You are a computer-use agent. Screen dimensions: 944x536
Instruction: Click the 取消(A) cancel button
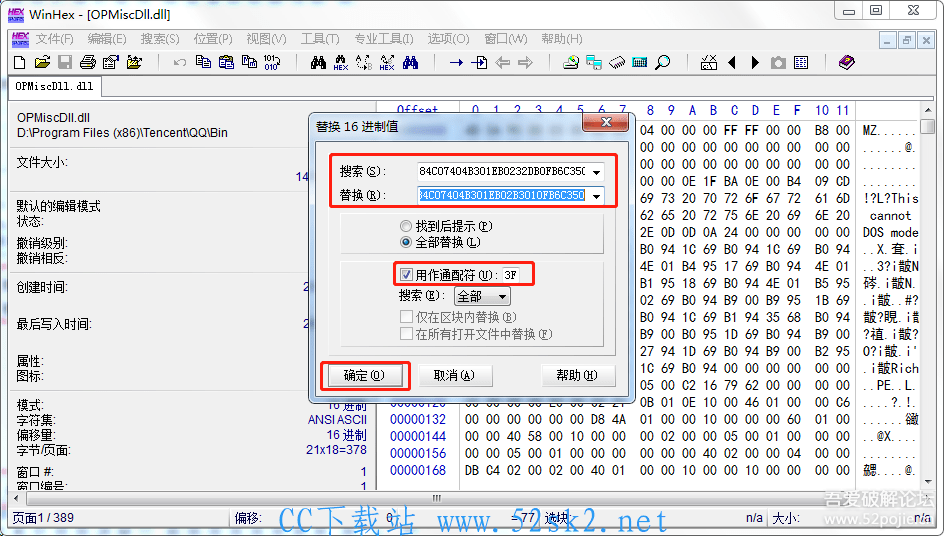455,376
